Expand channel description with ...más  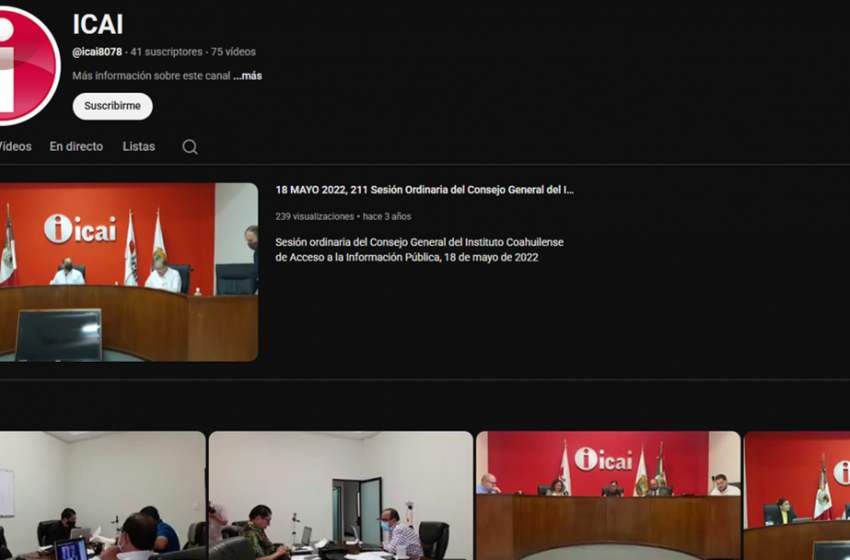247,76
